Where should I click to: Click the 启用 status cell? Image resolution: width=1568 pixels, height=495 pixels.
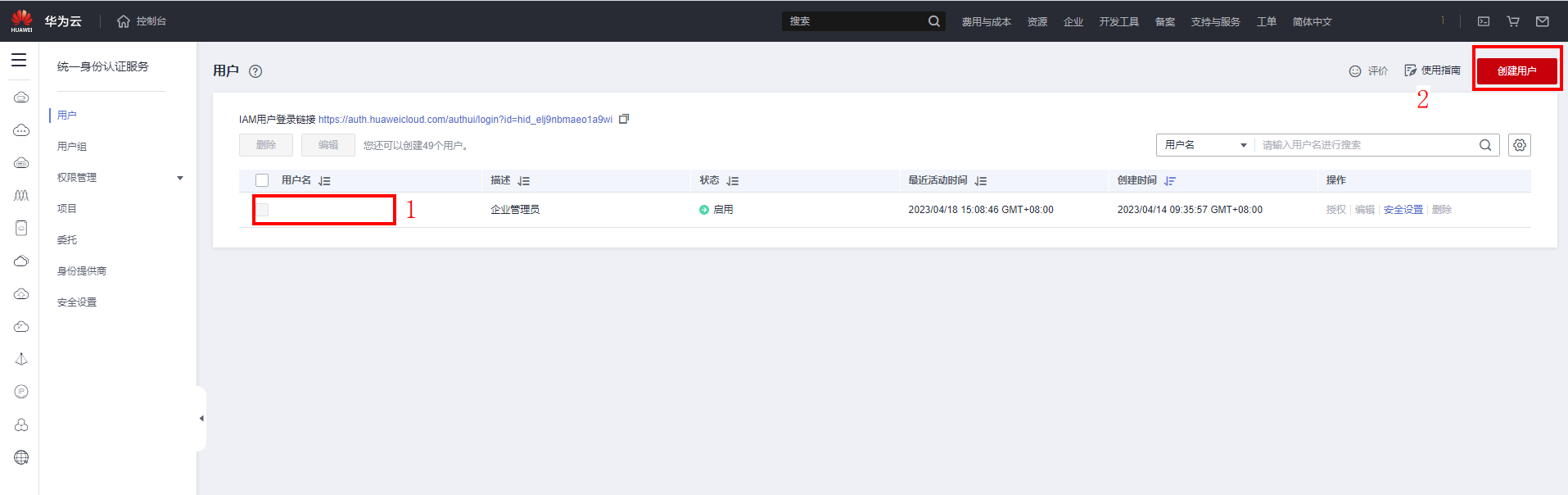[x=716, y=210]
